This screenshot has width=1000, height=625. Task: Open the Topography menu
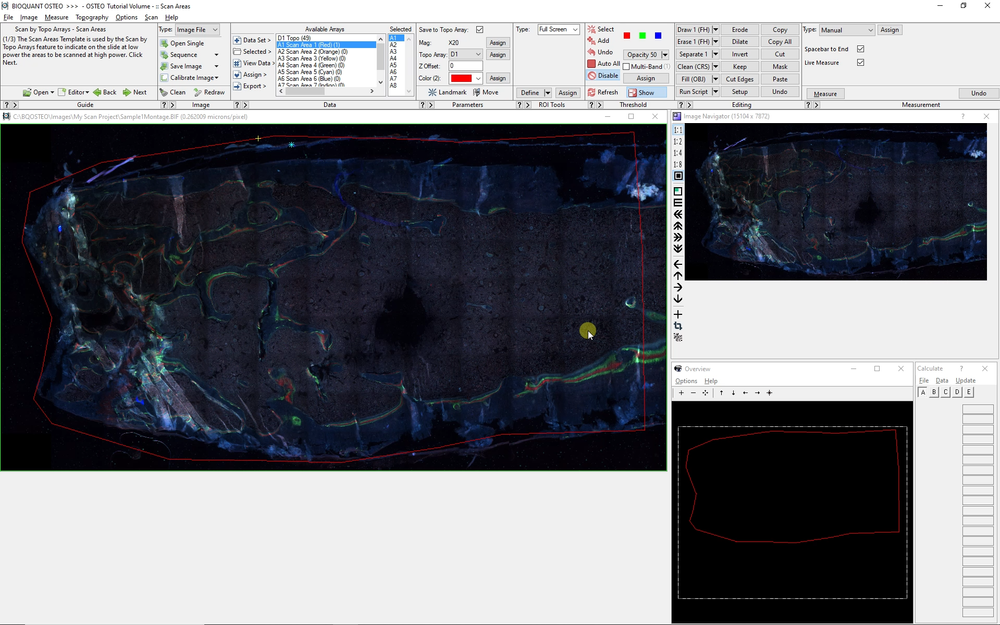tap(92, 16)
